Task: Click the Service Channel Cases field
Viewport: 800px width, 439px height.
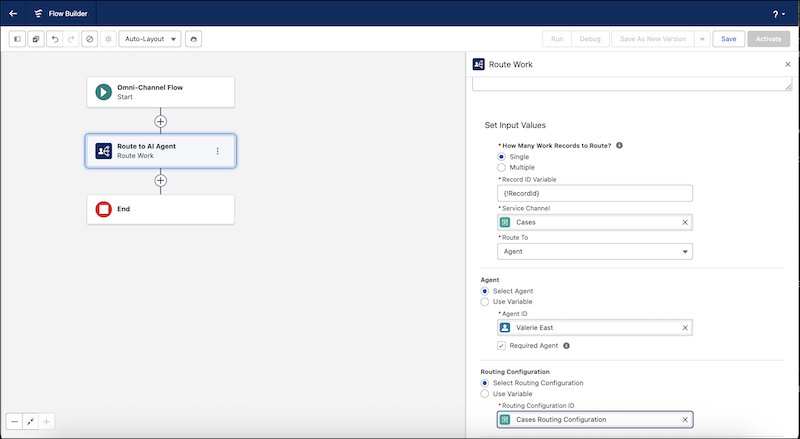Action: (x=595, y=222)
